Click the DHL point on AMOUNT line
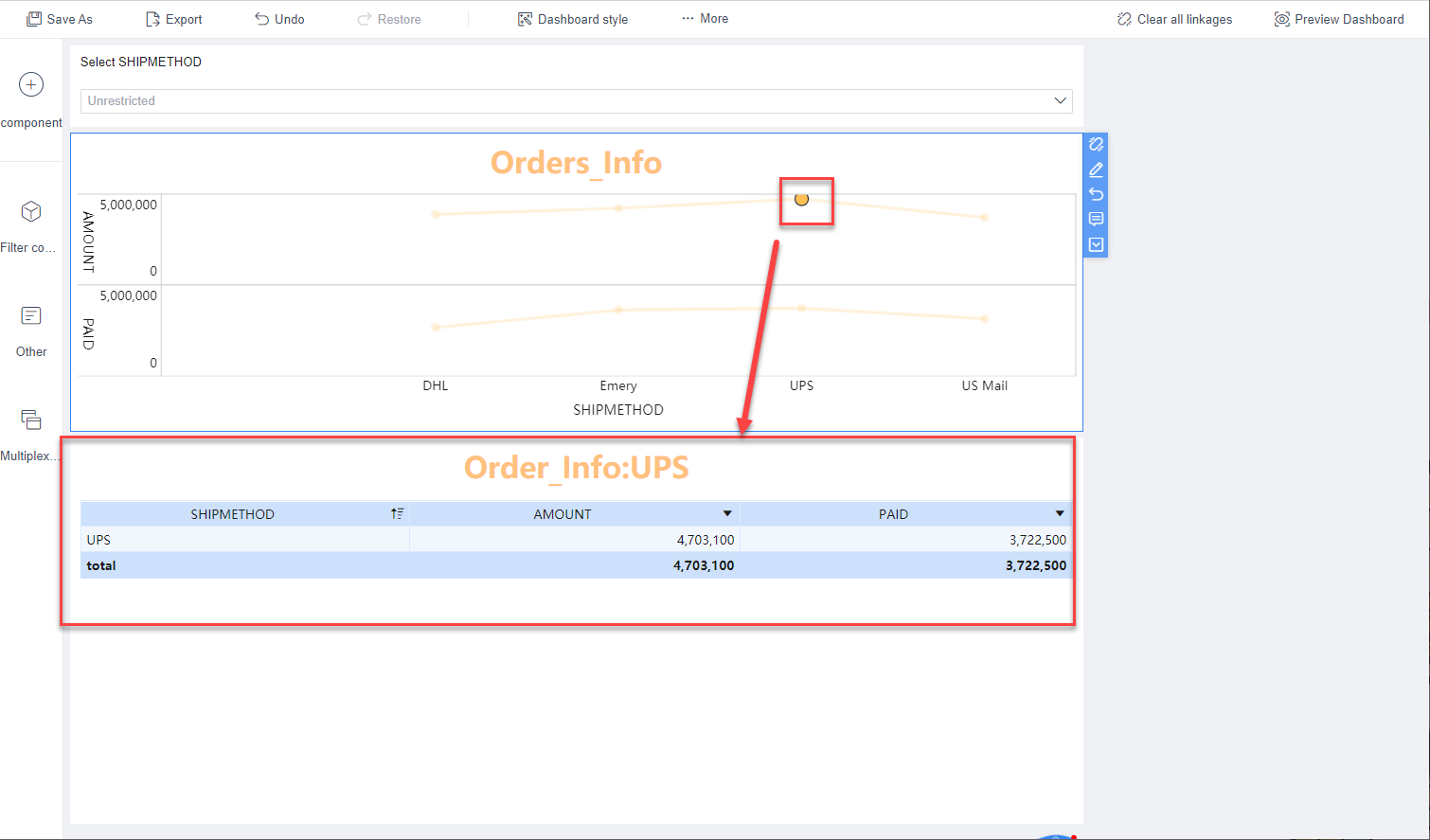1430x840 pixels. pyautogui.click(x=436, y=214)
